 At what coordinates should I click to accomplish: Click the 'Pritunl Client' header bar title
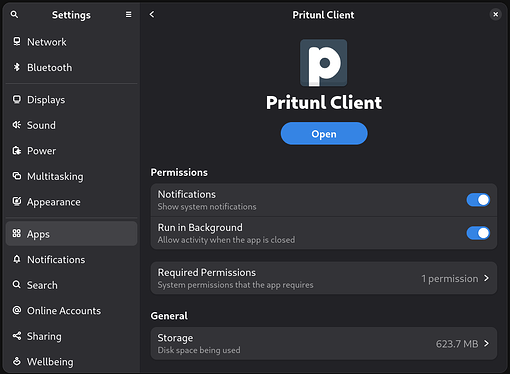click(x=323, y=15)
